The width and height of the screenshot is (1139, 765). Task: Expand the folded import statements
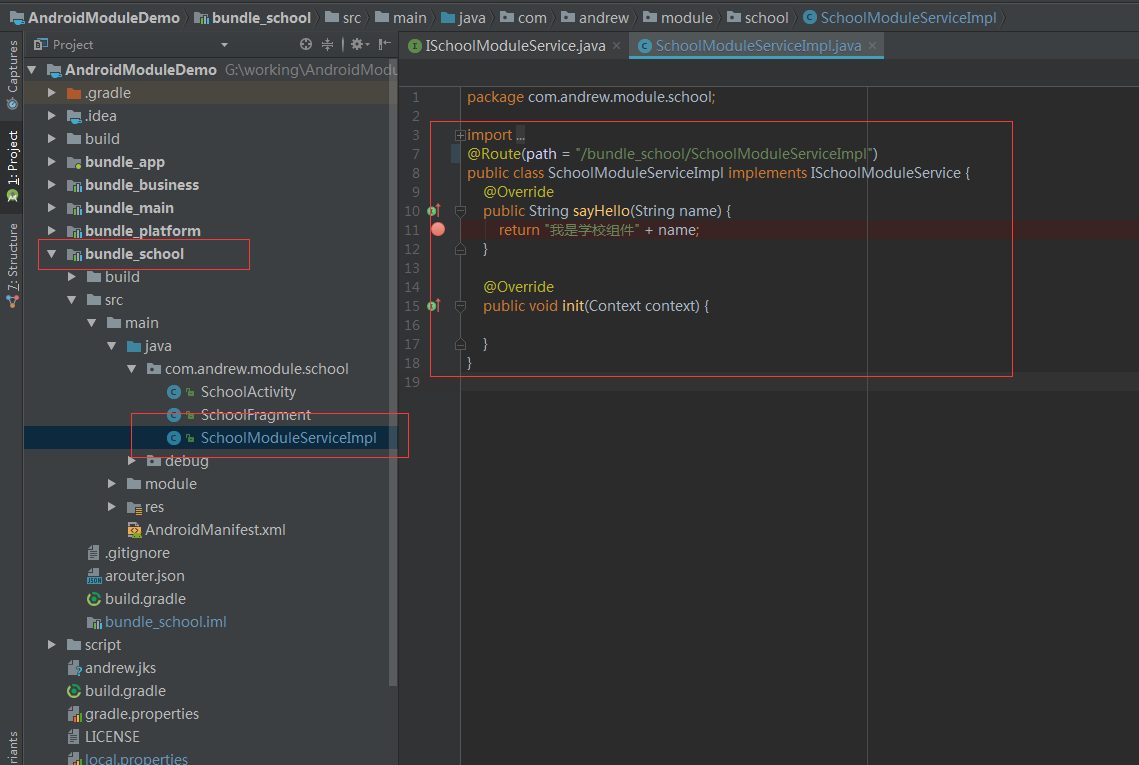point(460,135)
